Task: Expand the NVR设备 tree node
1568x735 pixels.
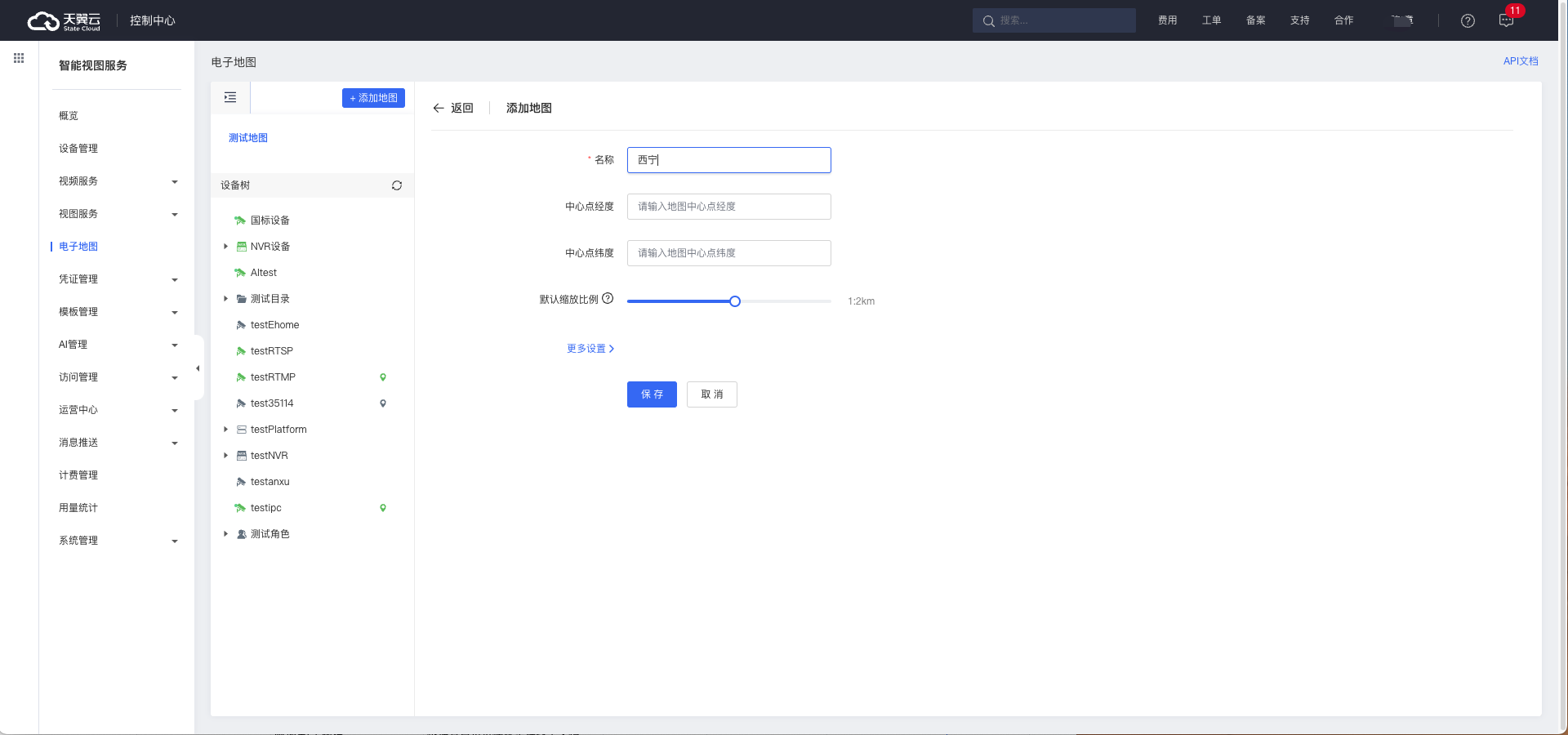Action: 226,247
